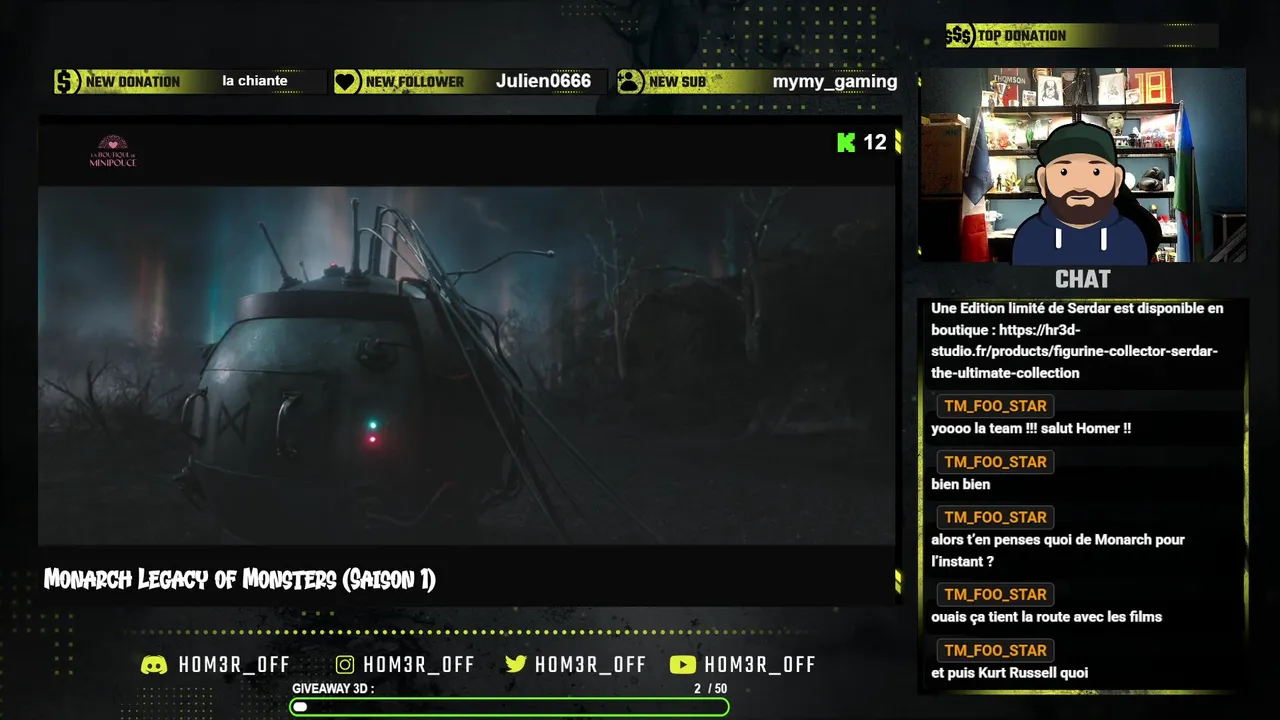Click the YouTube icon in the socials bar

click(683, 665)
